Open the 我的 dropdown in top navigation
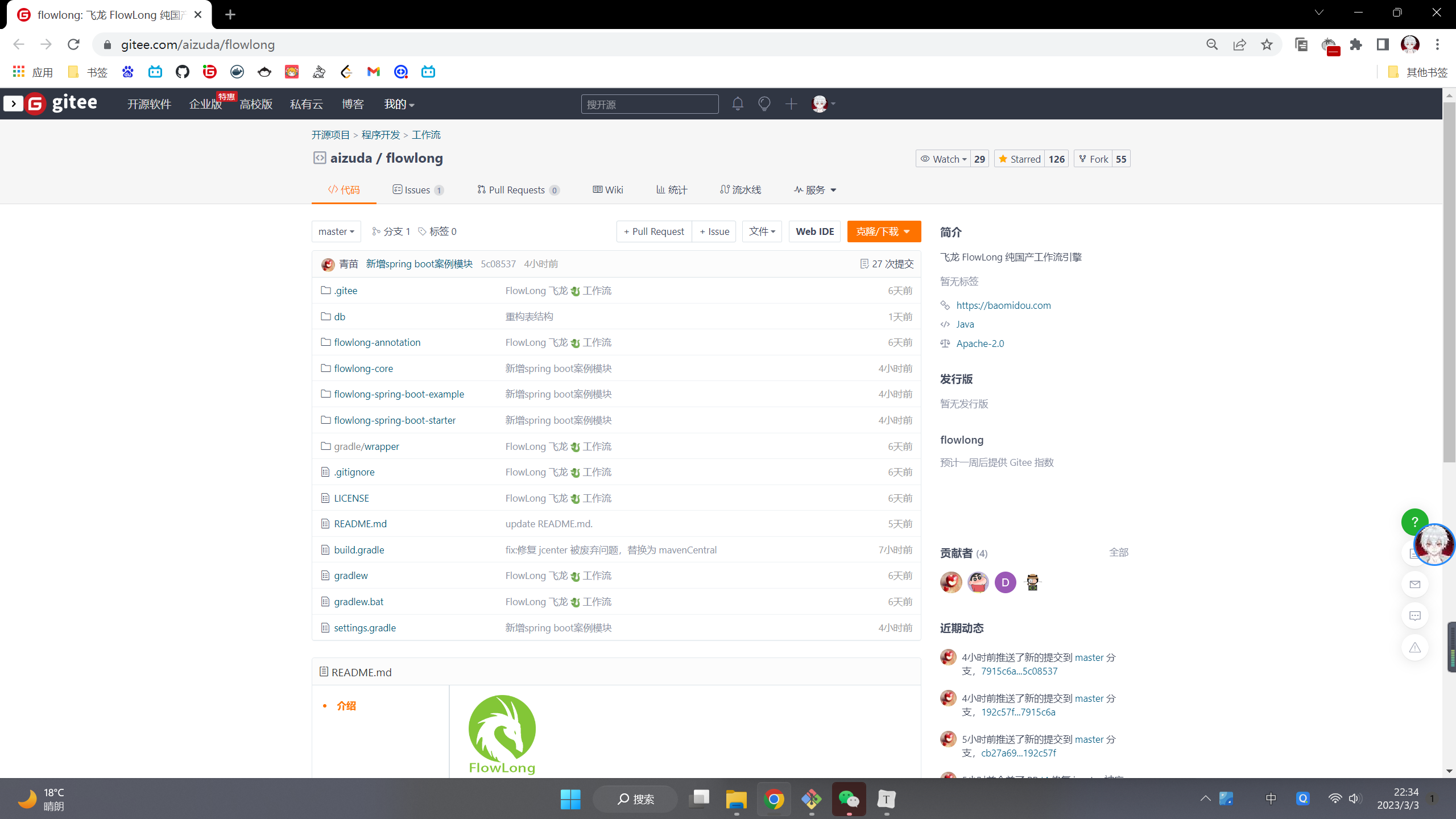 coord(399,104)
